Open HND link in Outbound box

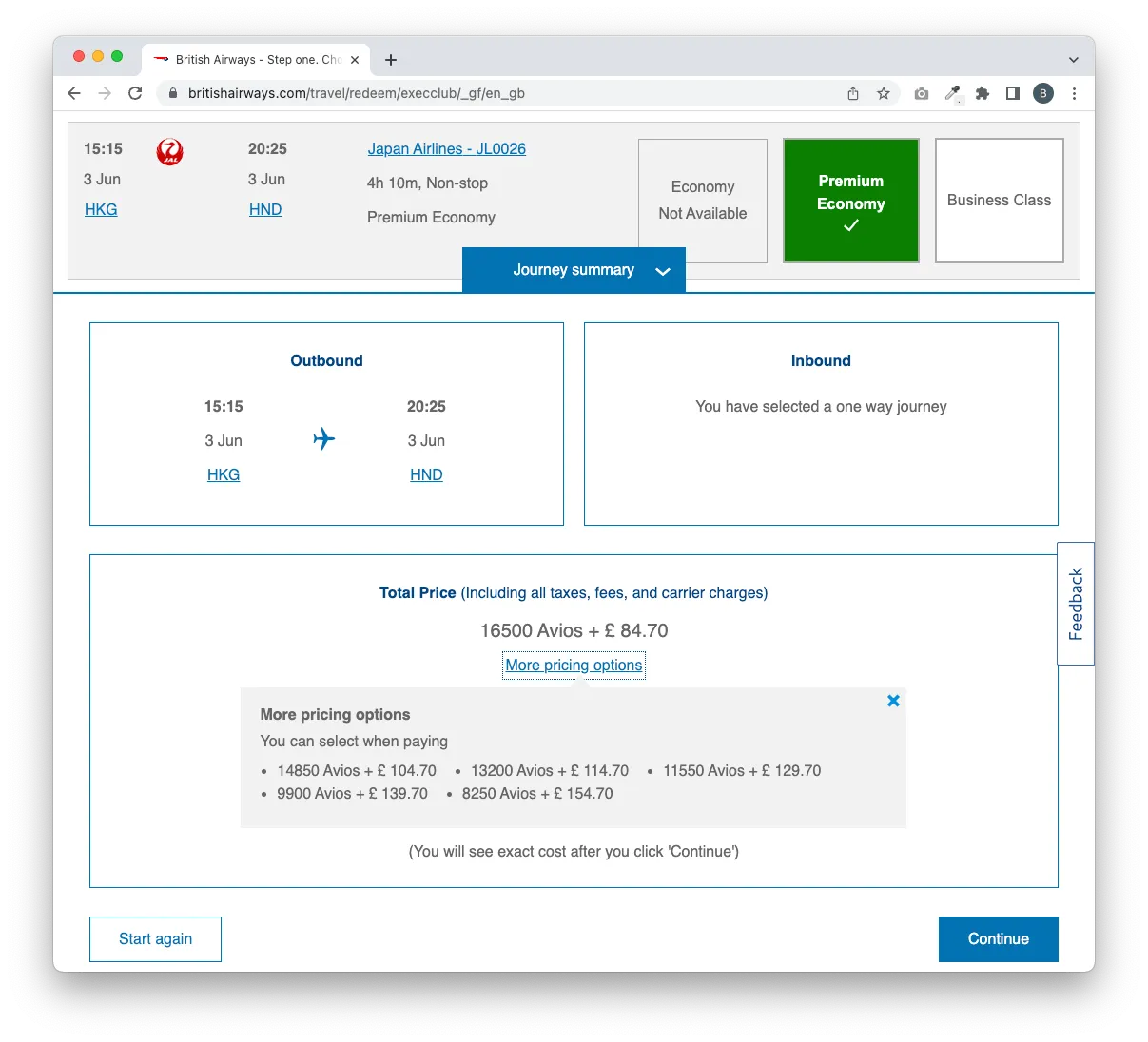(426, 474)
